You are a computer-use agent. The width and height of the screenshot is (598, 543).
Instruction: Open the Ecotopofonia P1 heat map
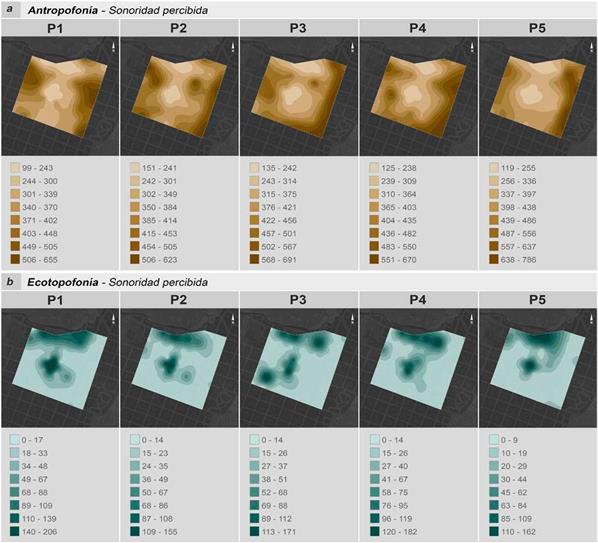(60, 368)
